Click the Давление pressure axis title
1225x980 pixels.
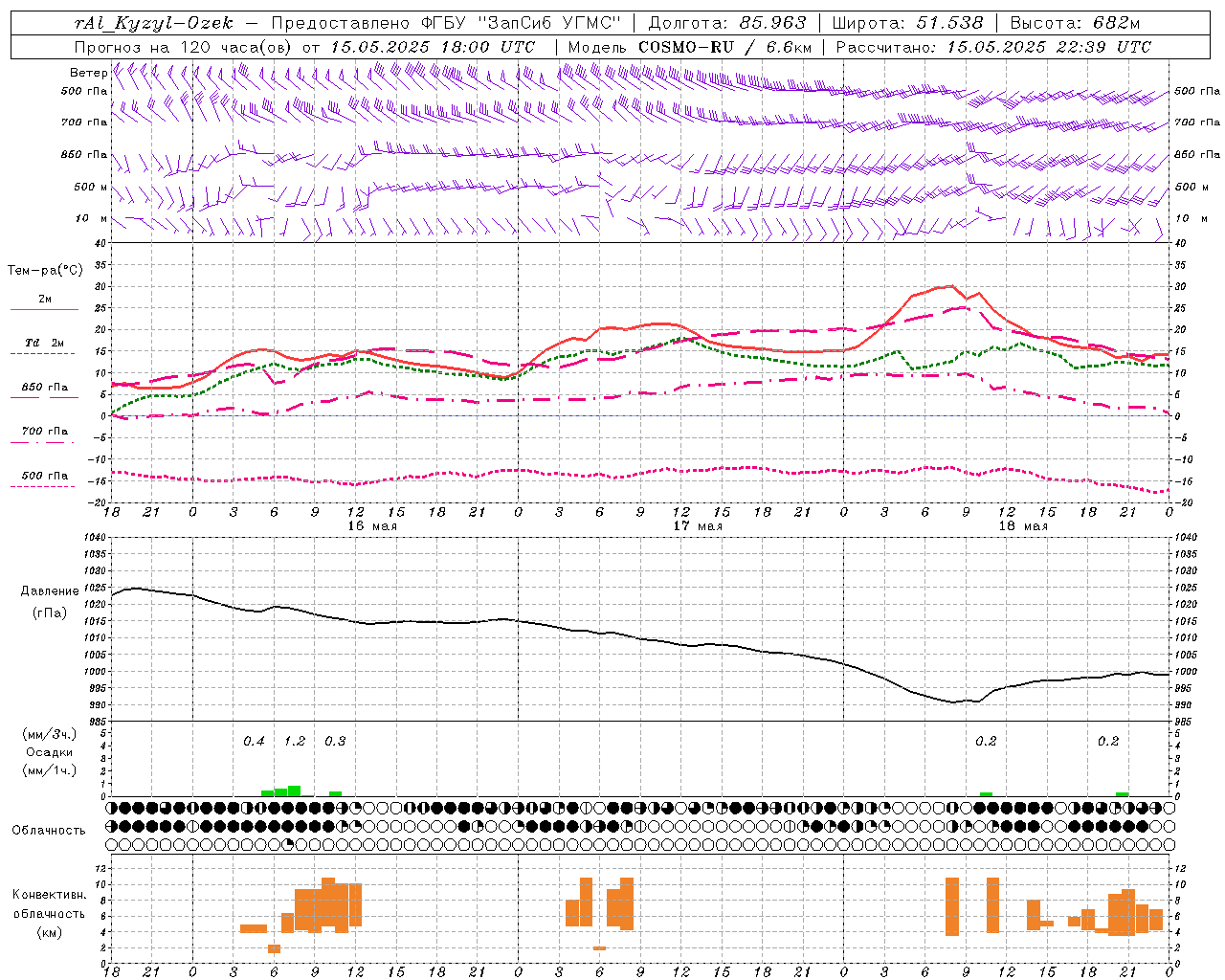[x=50, y=591]
